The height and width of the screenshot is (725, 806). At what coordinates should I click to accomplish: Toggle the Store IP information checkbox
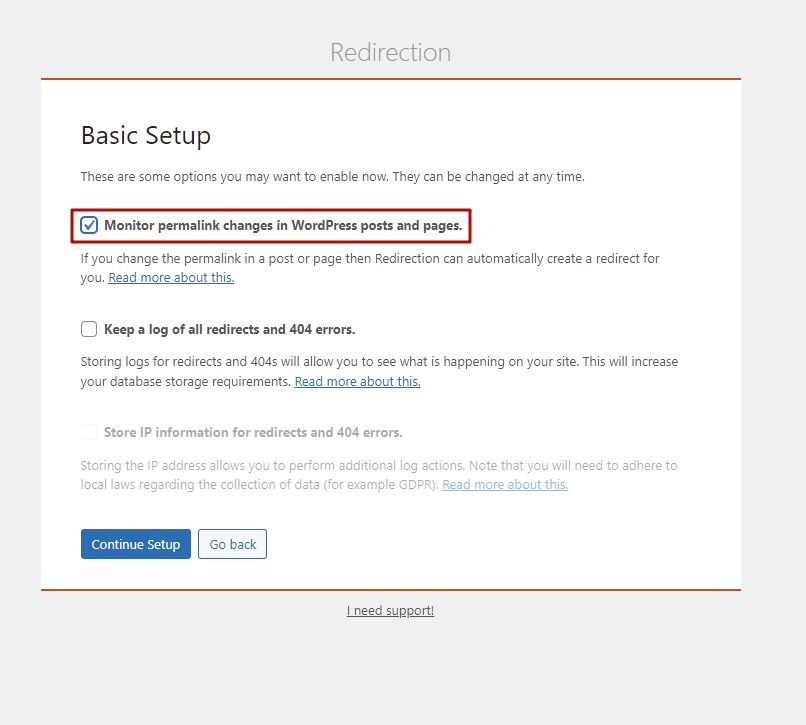click(x=89, y=432)
